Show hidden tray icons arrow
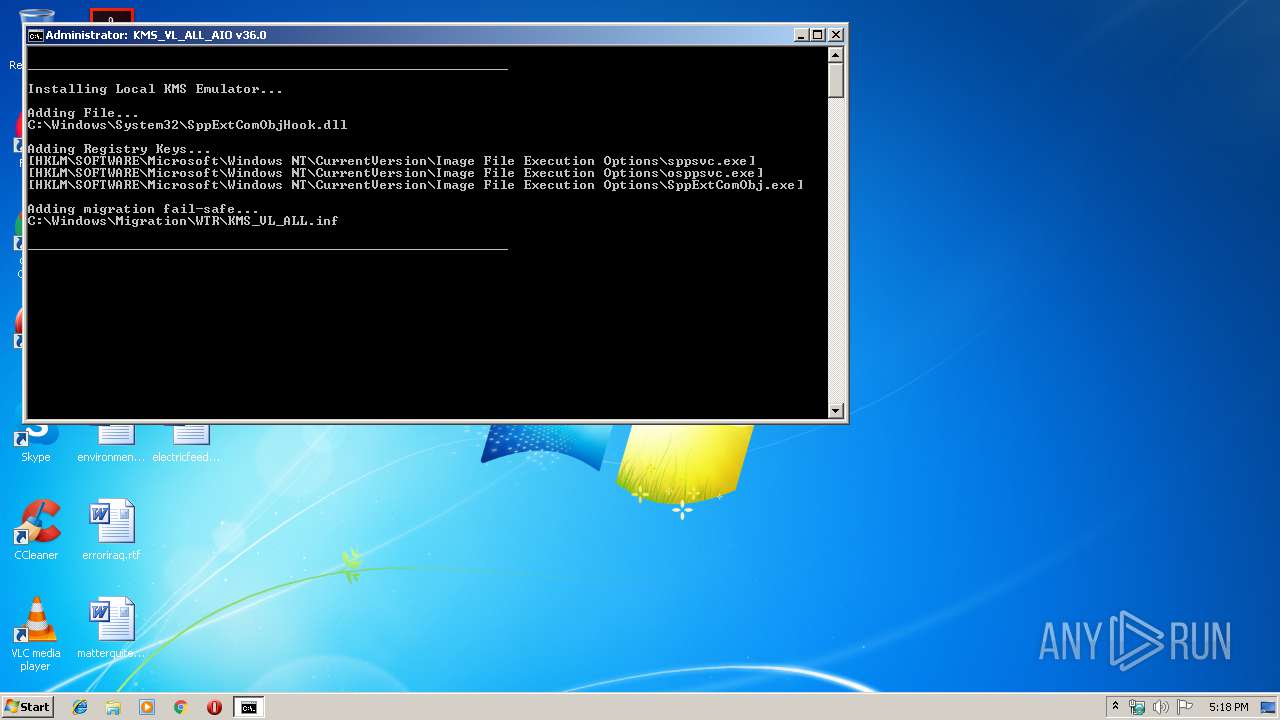The height and width of the screenshot is (720, 1280). click(x=1115, y=707)
